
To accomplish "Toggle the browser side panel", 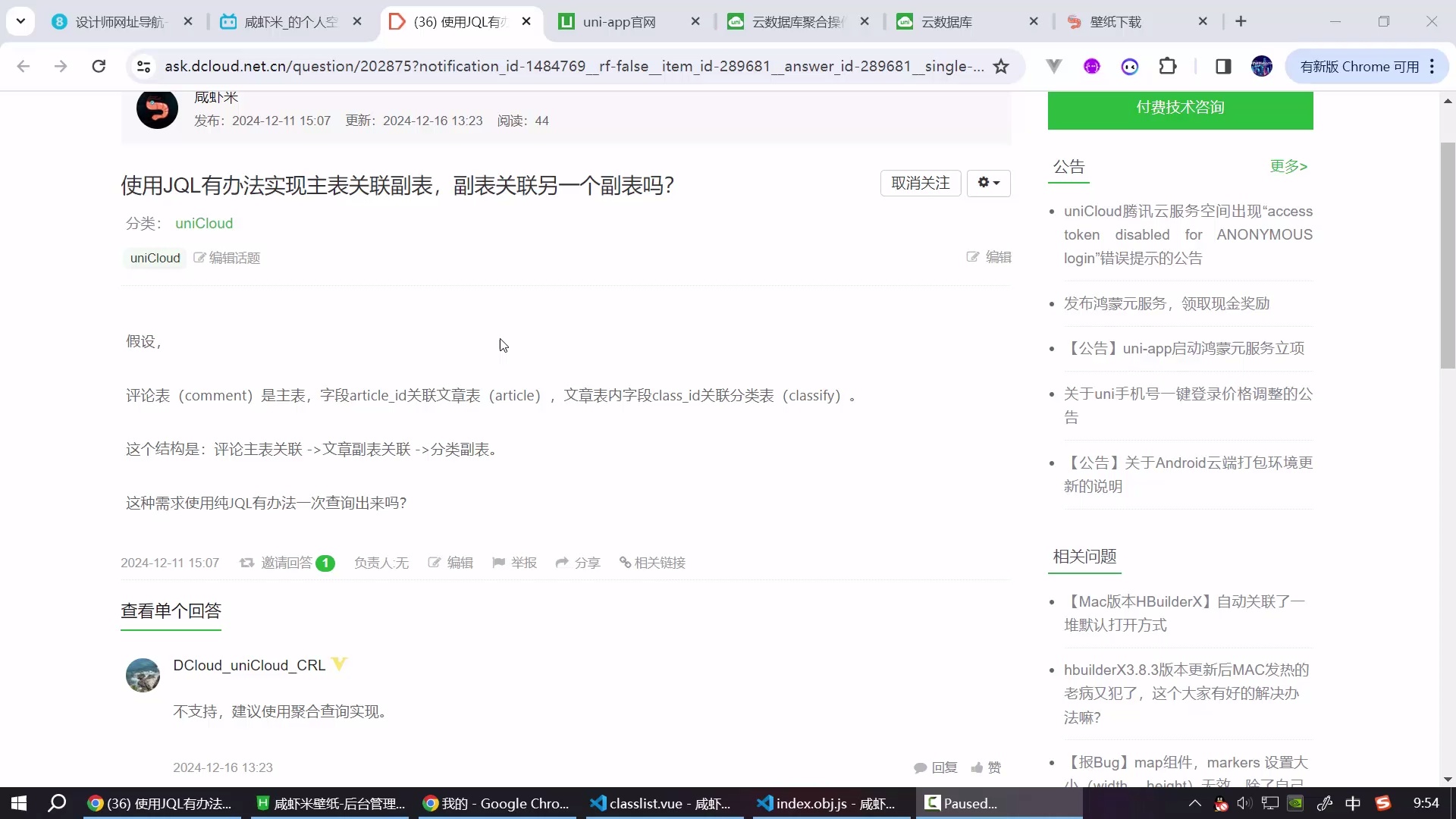I will coord(1222,67).
